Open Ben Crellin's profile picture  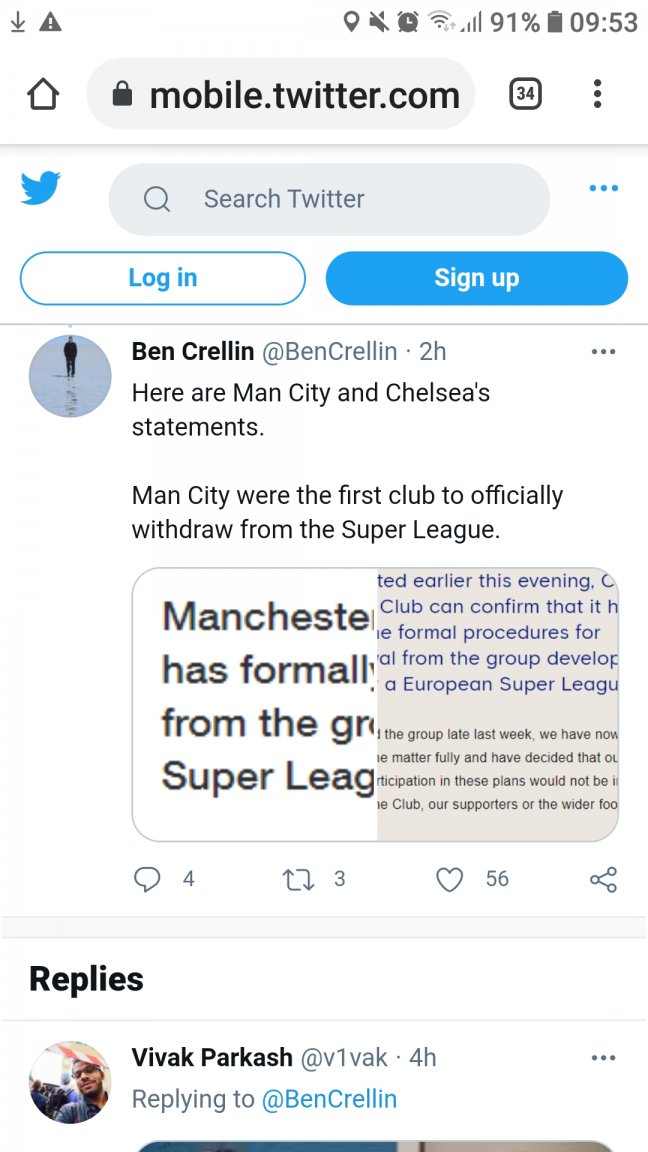tap(70, 376)
